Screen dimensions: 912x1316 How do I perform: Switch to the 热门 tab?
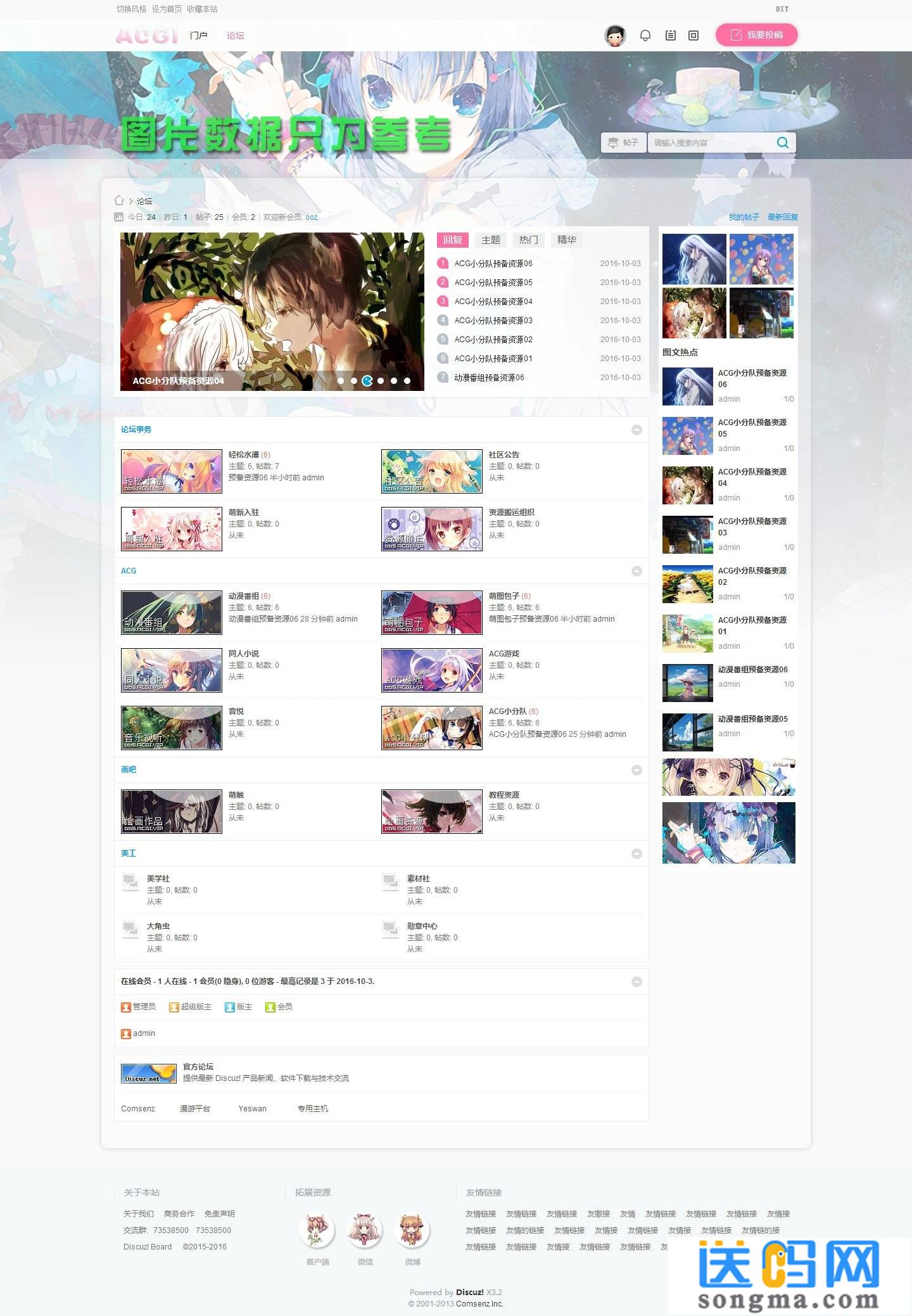tap(529, 240)
